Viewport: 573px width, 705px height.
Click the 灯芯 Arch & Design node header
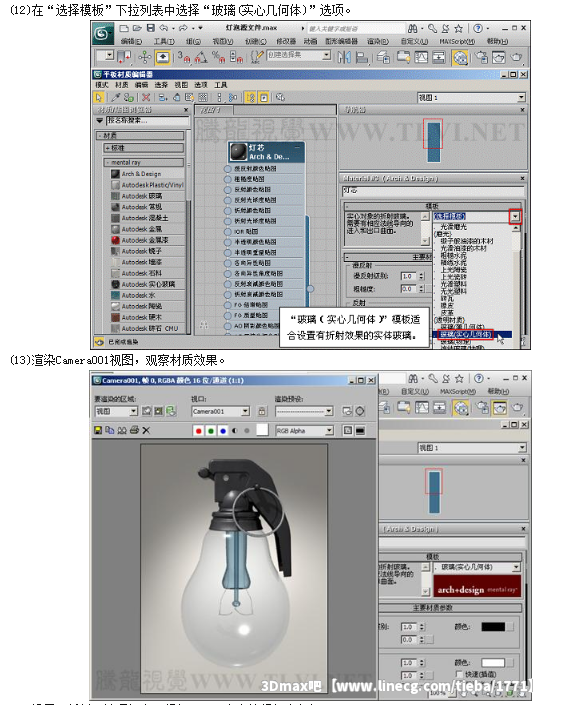point(267,152)
